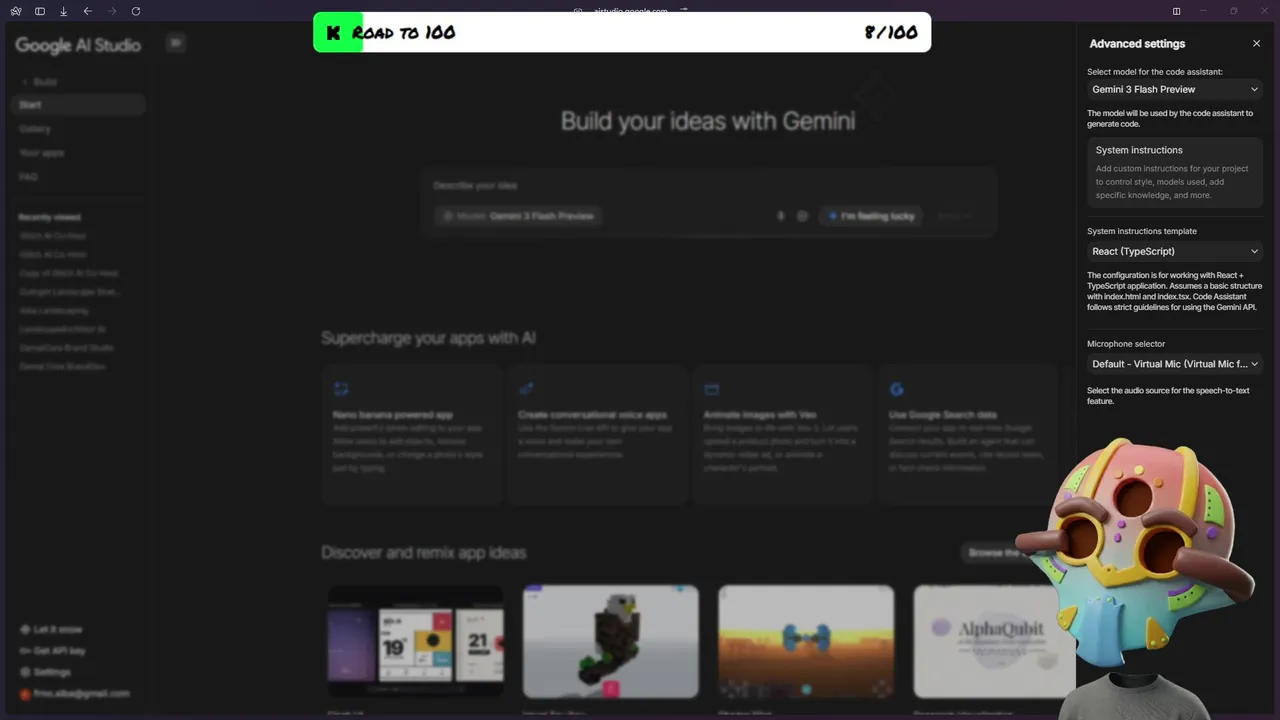Screen dimensions: 1280x720
Task: Open Create conversational voice apps card
Action: pyautogui.click(x=598, y=435)
